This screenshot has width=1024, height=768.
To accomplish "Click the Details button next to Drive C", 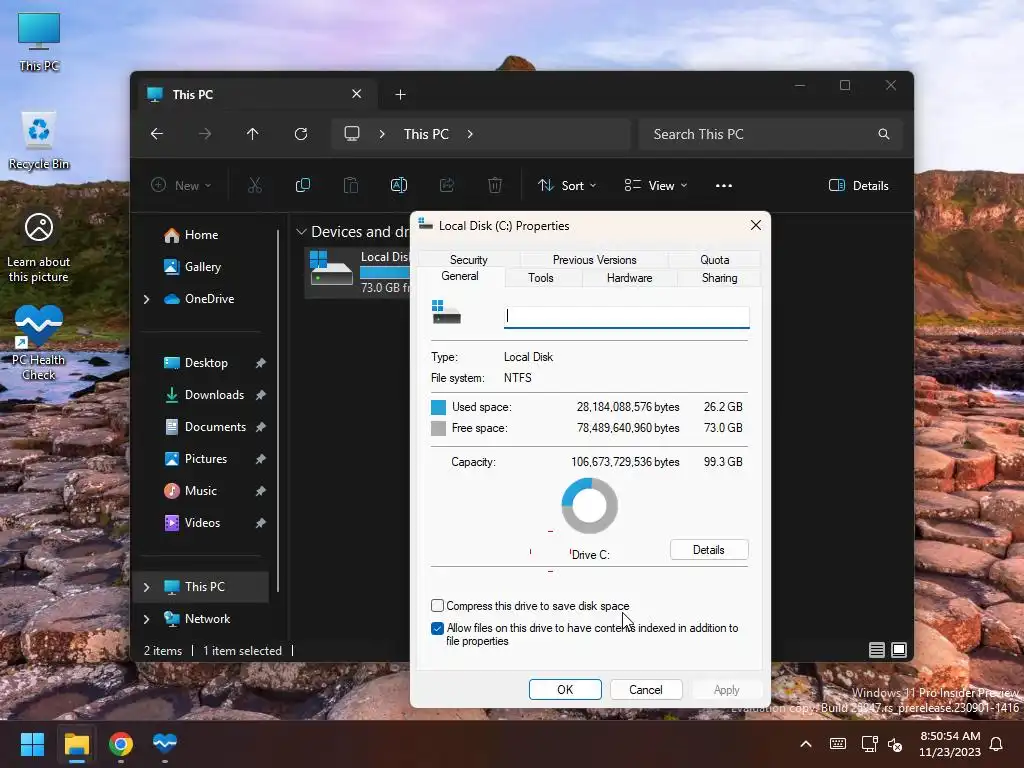I will (709, 550).
